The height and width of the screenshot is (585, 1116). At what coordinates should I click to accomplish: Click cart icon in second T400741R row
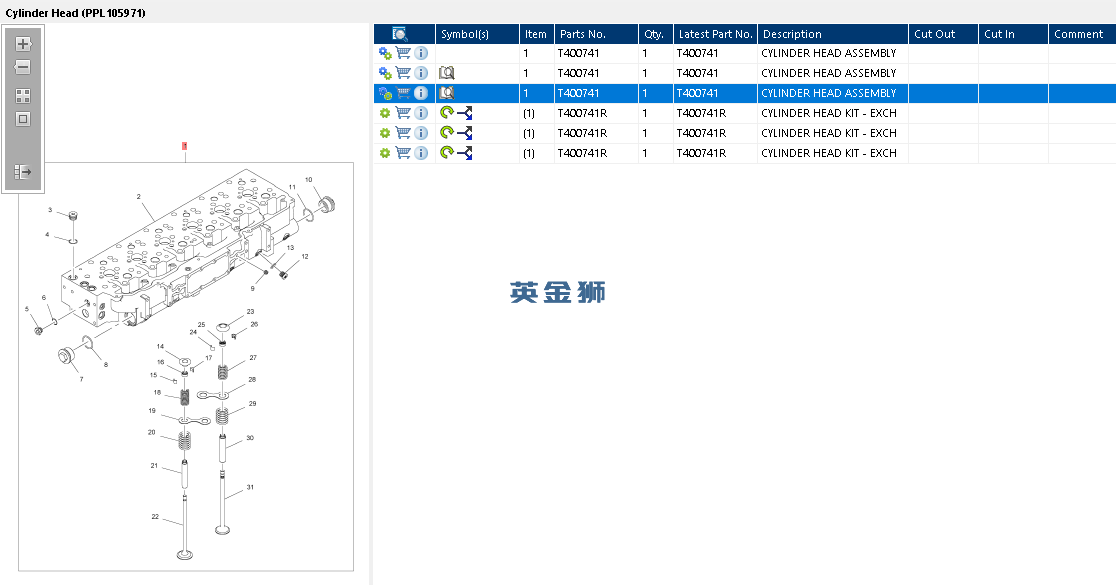click(x=403, y=132)
